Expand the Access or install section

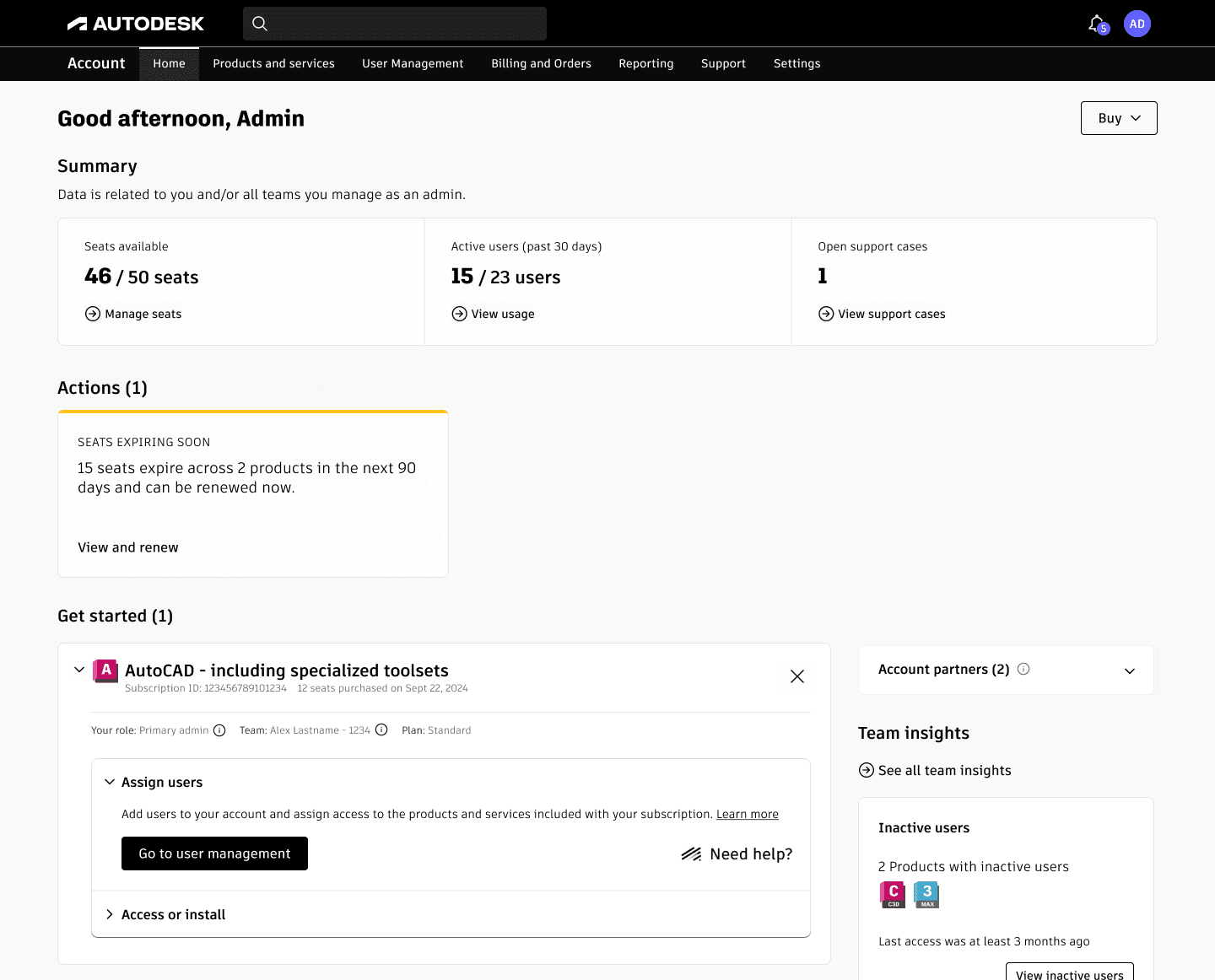coord(110,914)
